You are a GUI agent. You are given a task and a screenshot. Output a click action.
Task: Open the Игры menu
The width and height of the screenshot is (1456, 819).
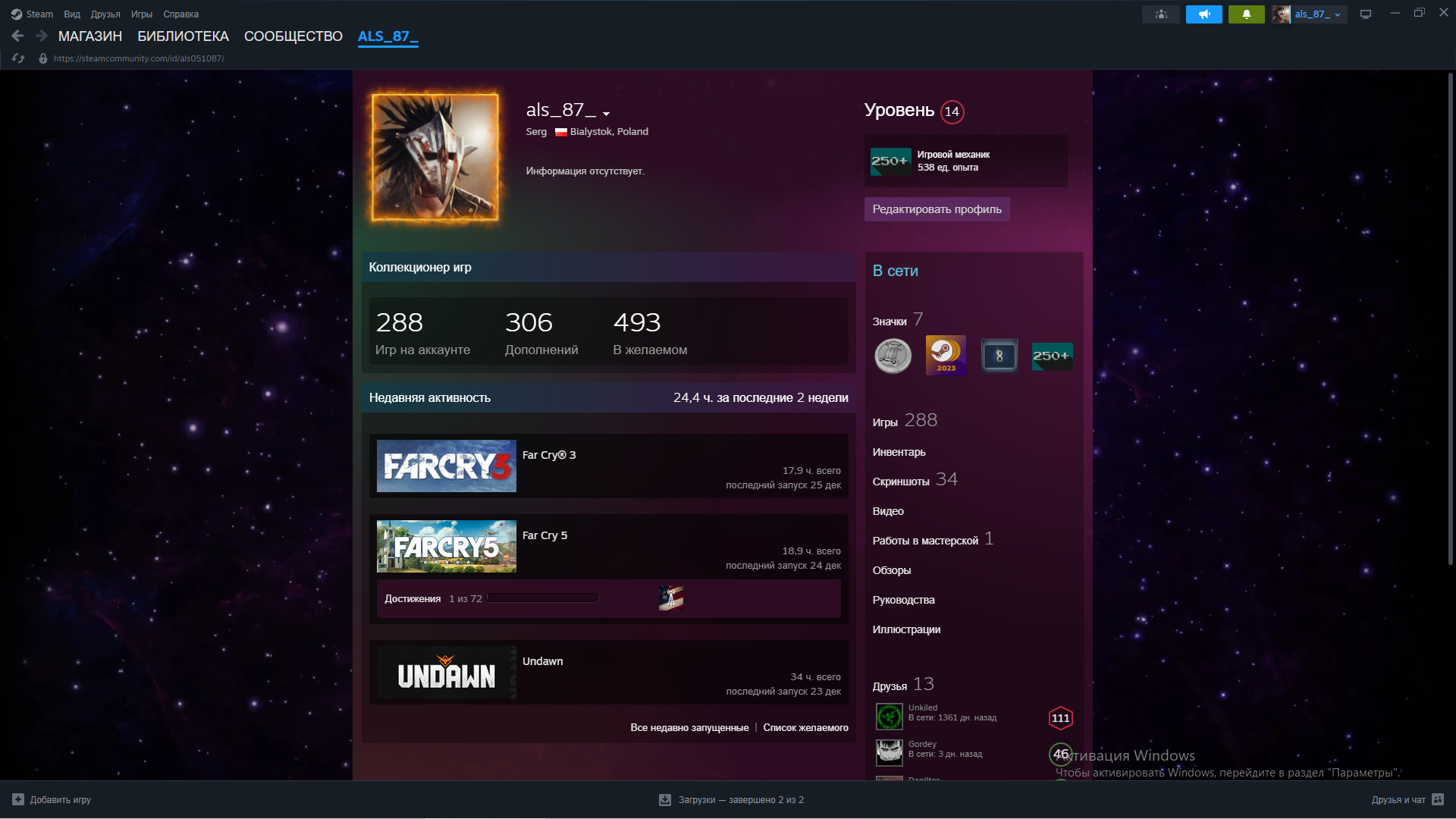pos(141,14)
